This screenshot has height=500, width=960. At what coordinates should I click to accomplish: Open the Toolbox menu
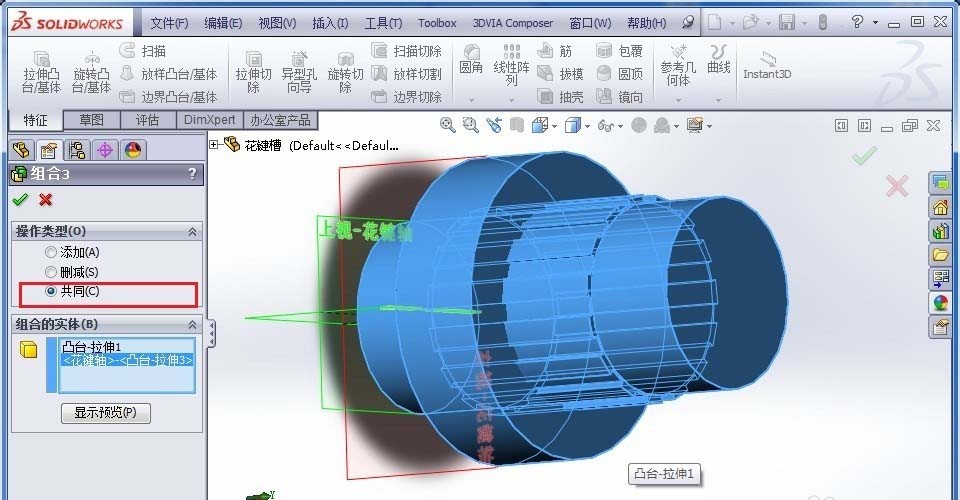pyautogui.click(x=437, y=23)
